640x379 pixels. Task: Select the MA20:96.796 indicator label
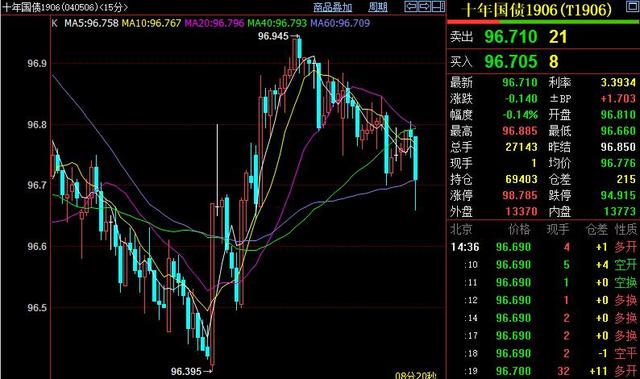214,23
